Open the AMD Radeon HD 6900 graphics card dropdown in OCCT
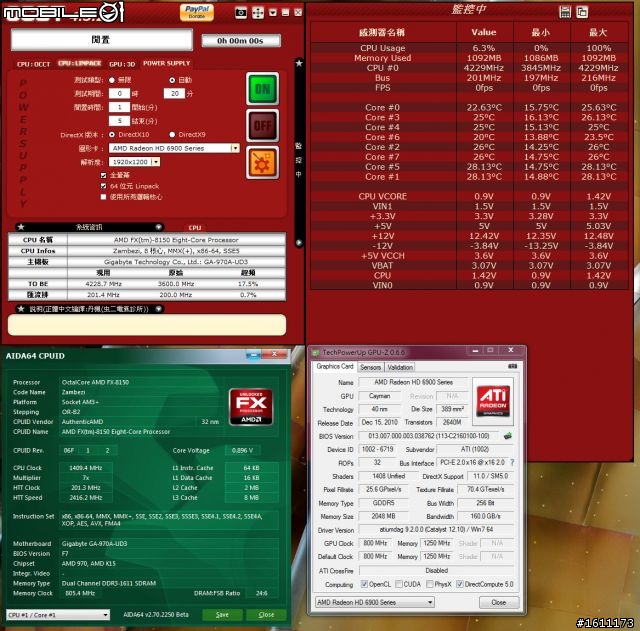This screenshot has height=631, width=640. pyautogui.click(x=174, y=148)
